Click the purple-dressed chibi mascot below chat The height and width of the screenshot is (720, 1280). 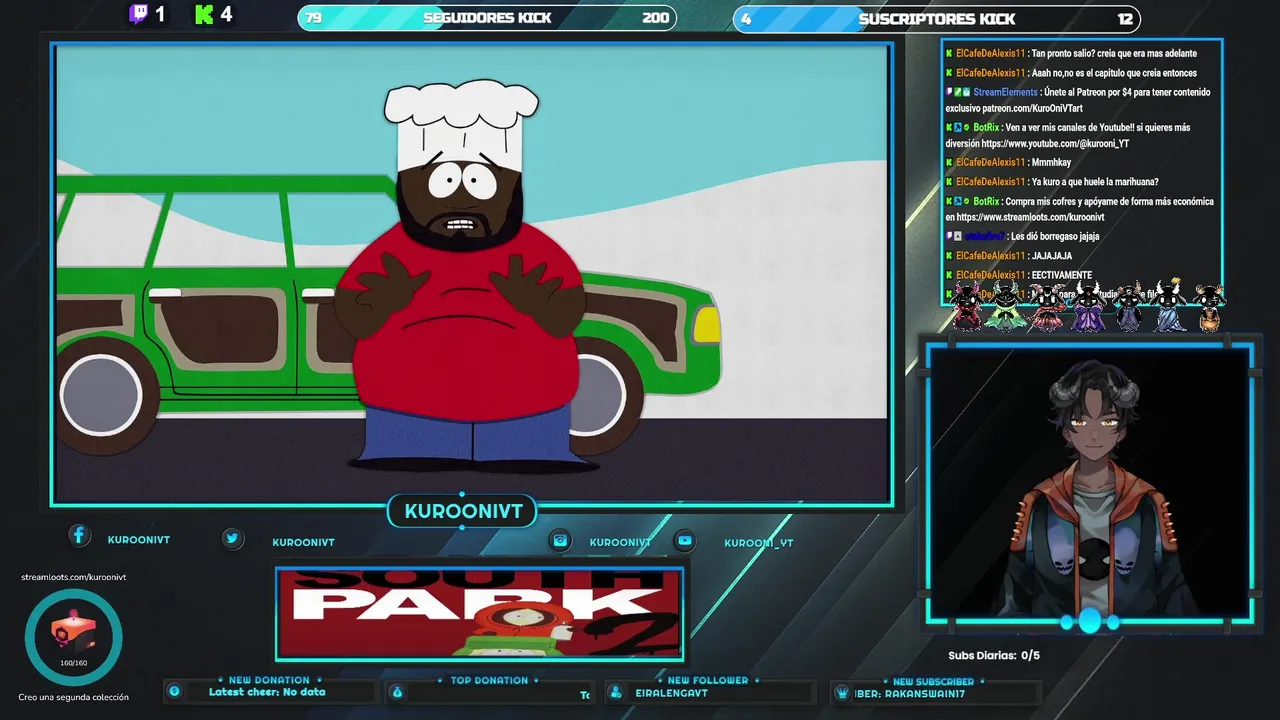coord(1087,307)
